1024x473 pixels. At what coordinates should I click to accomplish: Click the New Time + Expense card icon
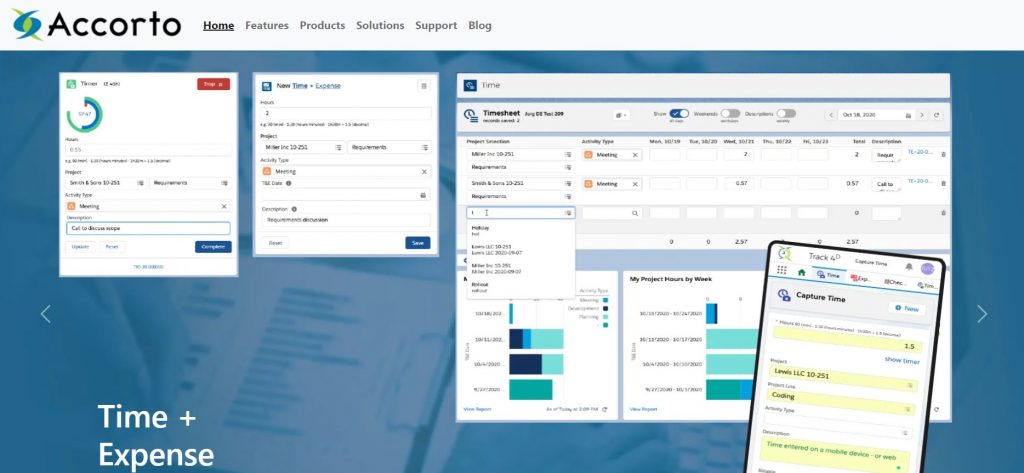pos(266,86)
